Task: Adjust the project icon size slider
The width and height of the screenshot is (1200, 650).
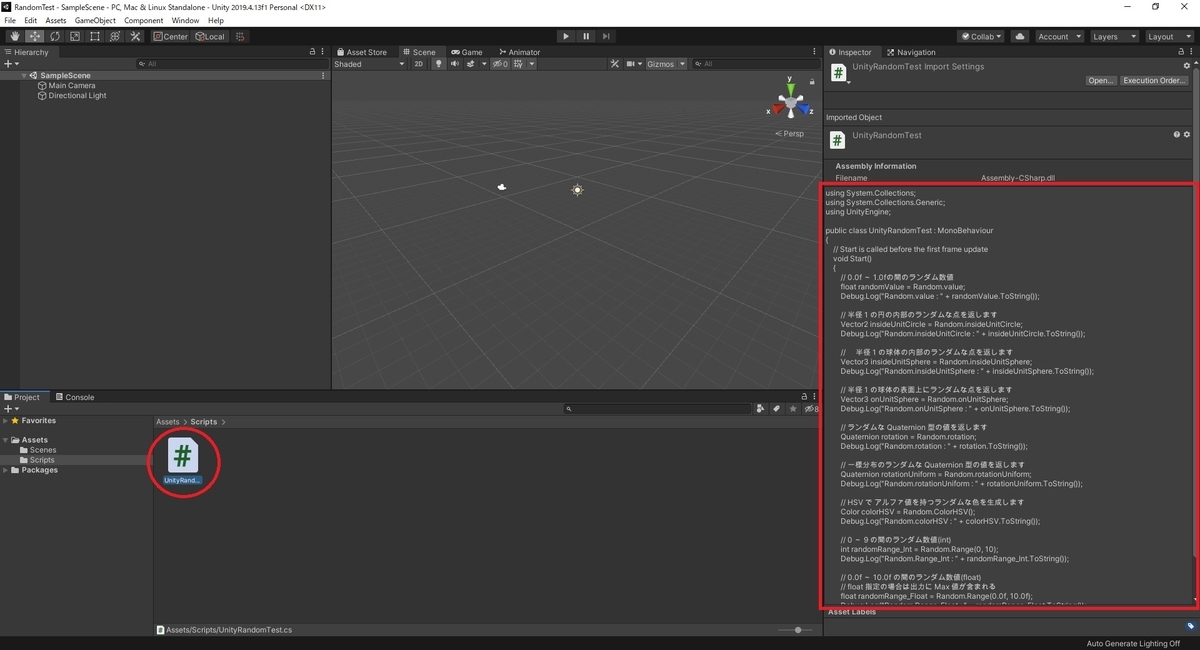Action: coord(796,630)
